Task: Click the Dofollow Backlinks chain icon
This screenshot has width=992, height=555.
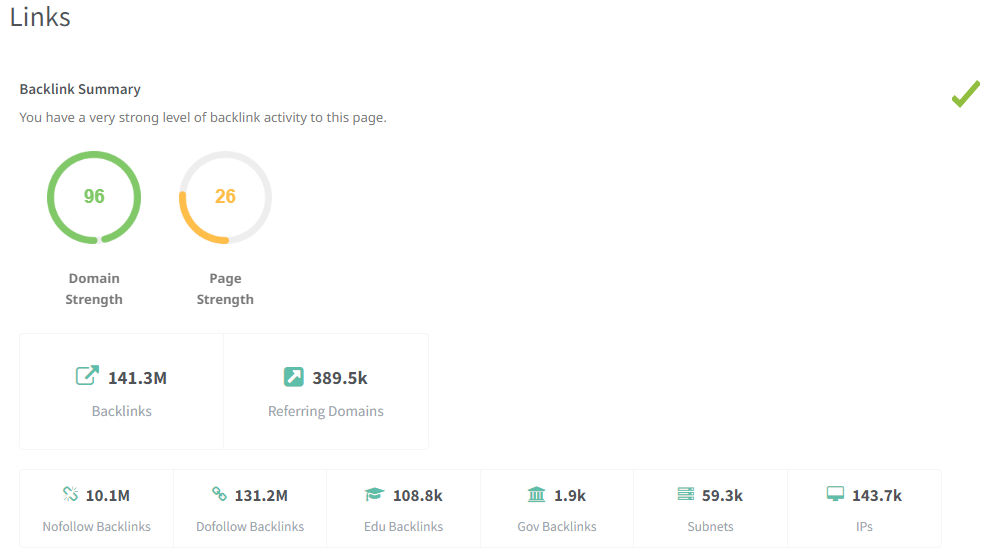Action: [219, 494]
